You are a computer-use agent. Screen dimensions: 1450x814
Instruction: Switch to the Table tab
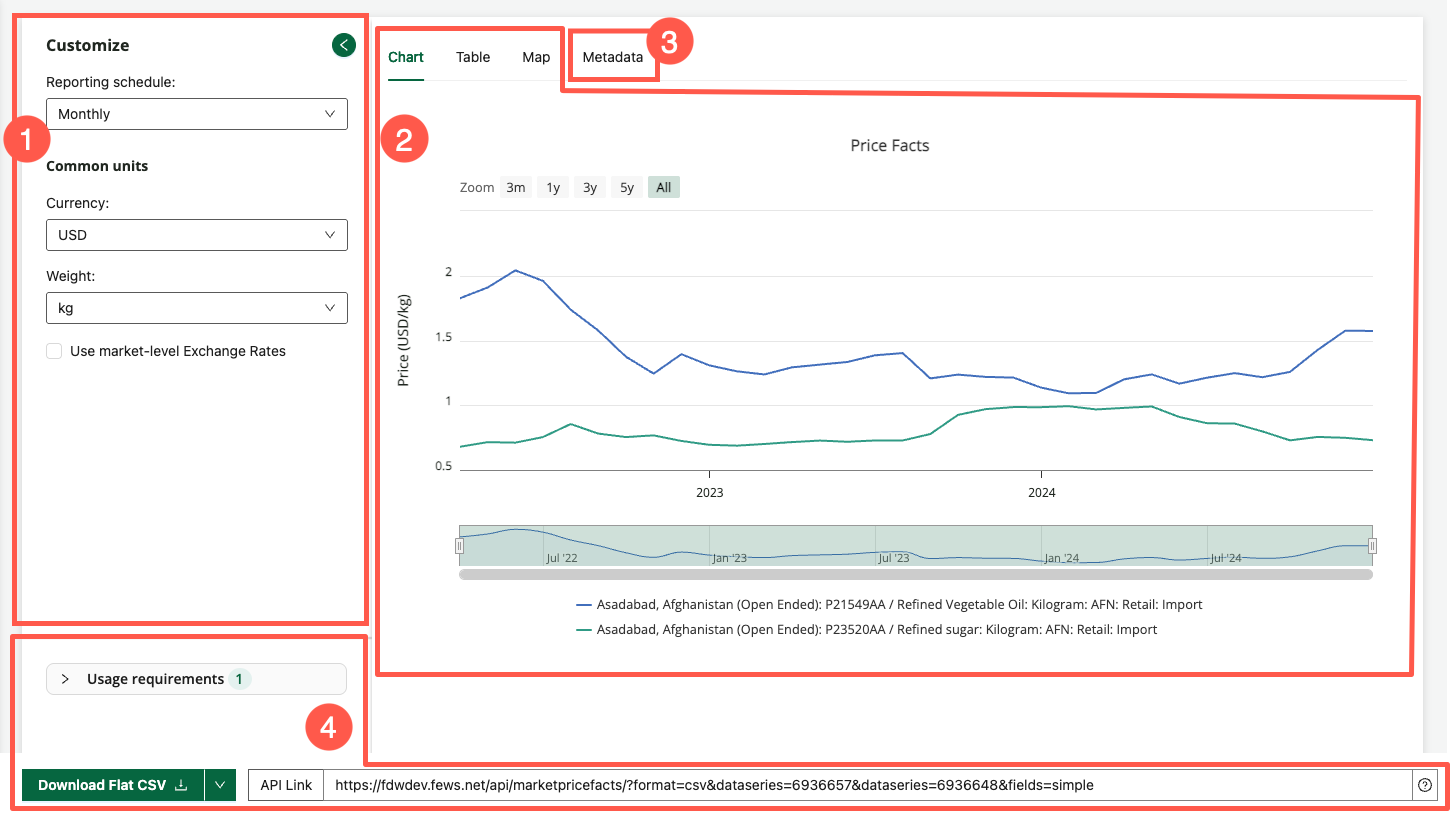click(472, 57)
